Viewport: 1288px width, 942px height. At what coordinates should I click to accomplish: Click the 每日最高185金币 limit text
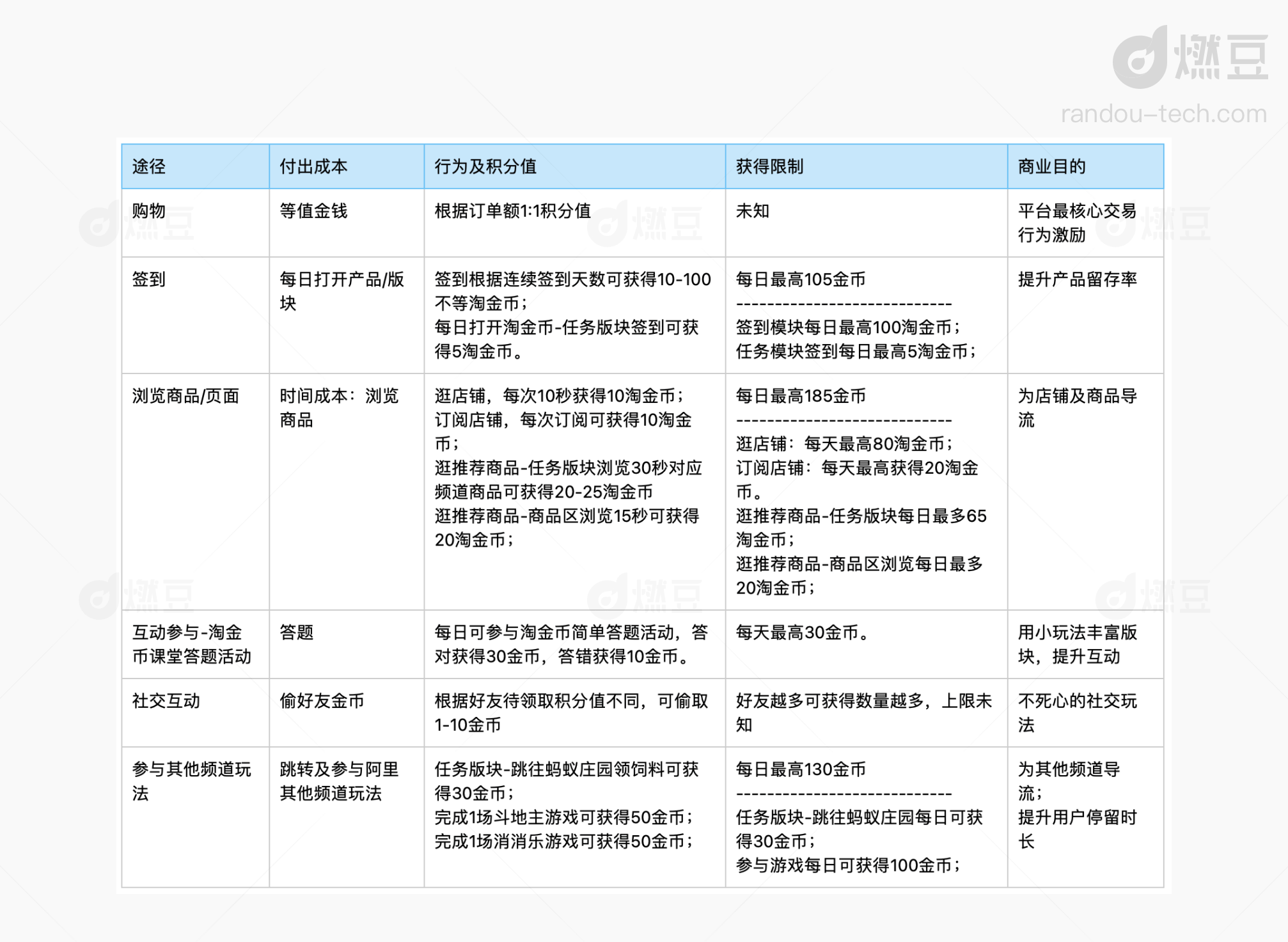click(x=801, y=396)
